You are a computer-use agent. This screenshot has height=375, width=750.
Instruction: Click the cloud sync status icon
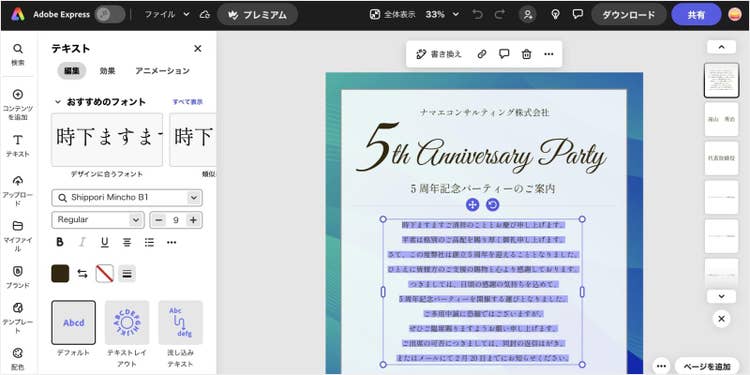click(x=205, y=14)
